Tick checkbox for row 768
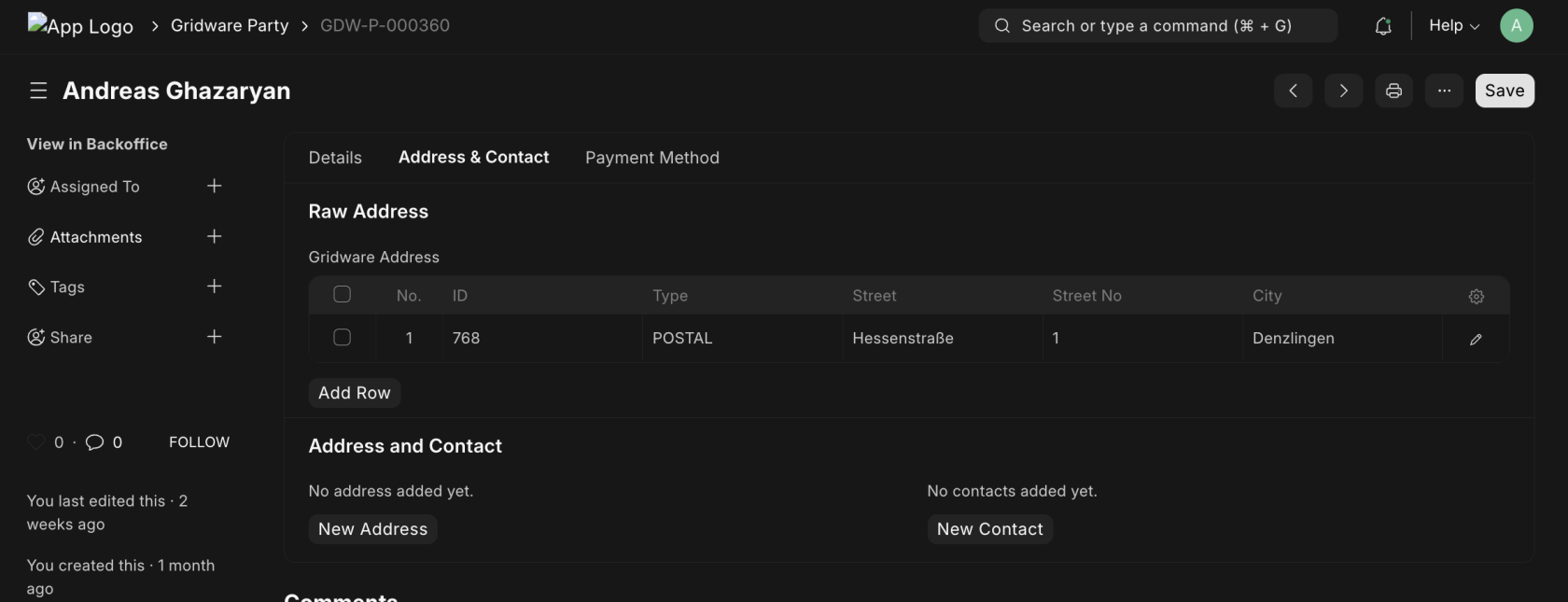 pos(343,337)
